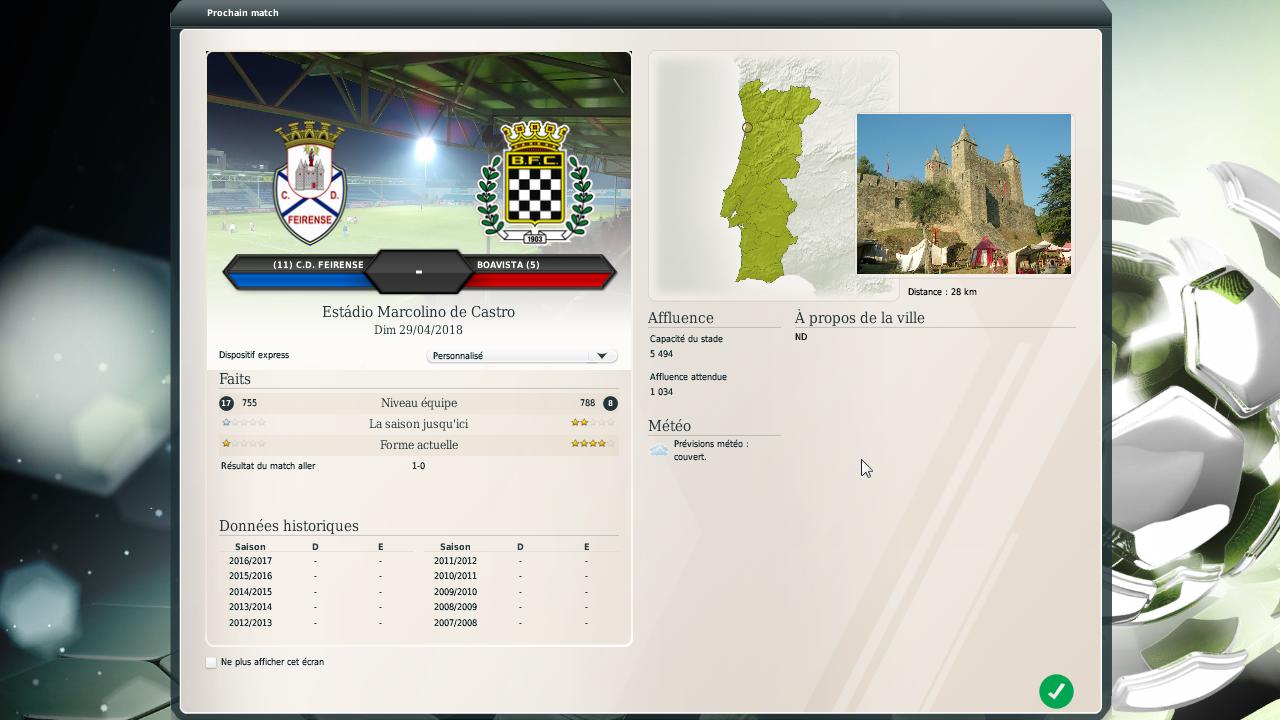Image resolution: width=1280 pixels, height=720 pixels.
Task: Click the '2012/2013' season row
Action: (316, 623)
